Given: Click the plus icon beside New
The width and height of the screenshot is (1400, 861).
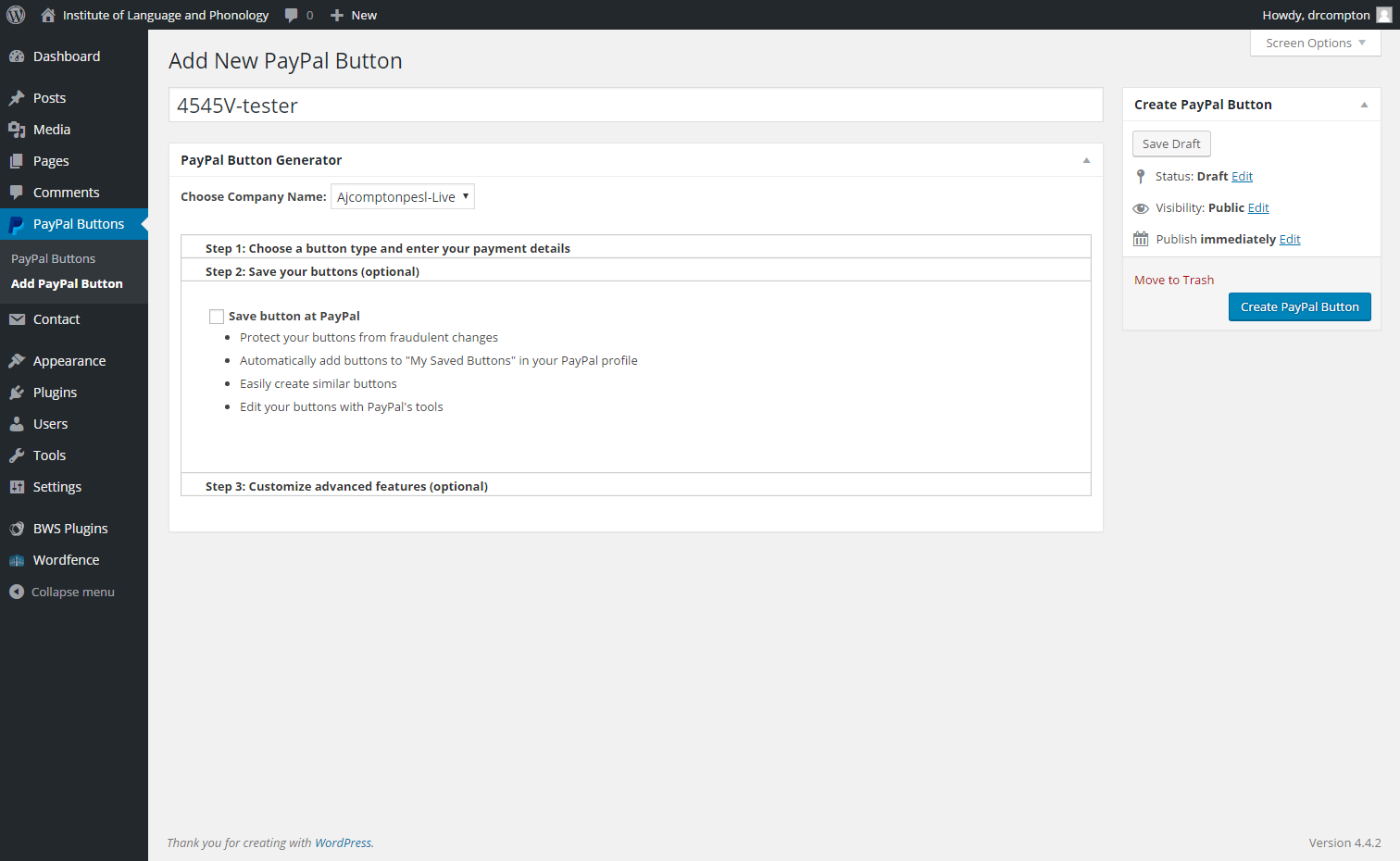Looking at the screenshot, I should coord(337,15).
